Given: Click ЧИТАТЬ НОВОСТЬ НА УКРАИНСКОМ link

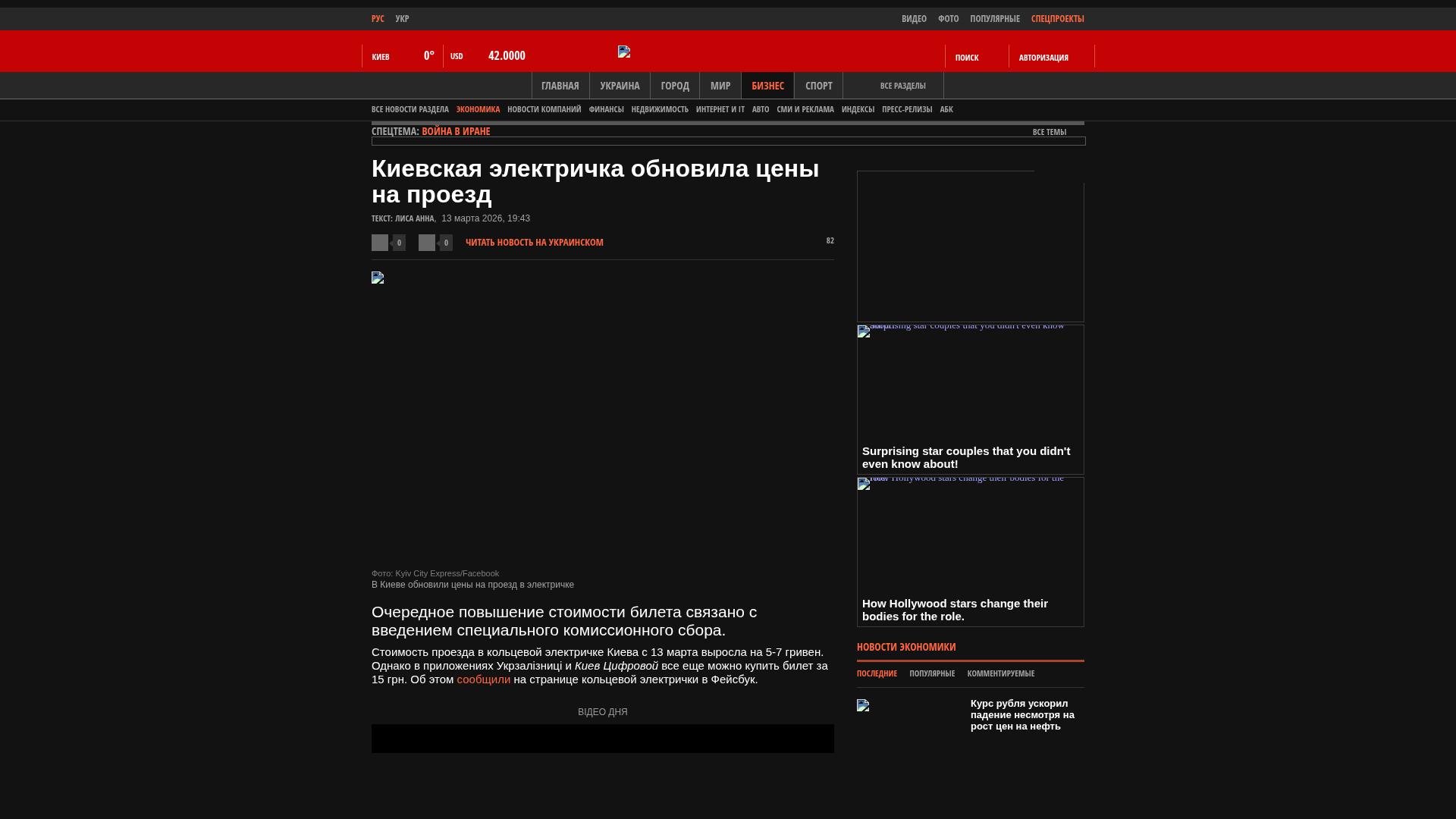Looking at the screenshot, I should [534, 243].
